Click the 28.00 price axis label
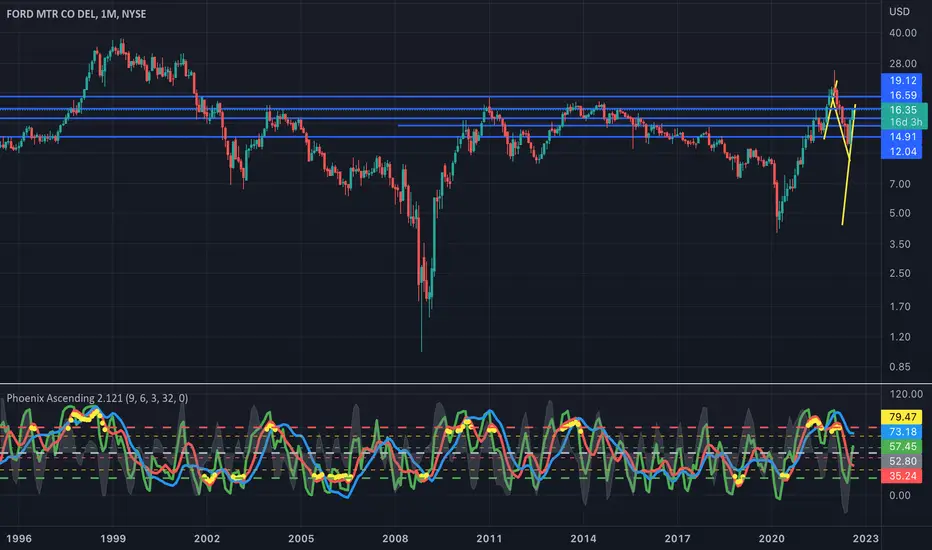The height and width of the screenshot is (550, 932). pos(902,64)
